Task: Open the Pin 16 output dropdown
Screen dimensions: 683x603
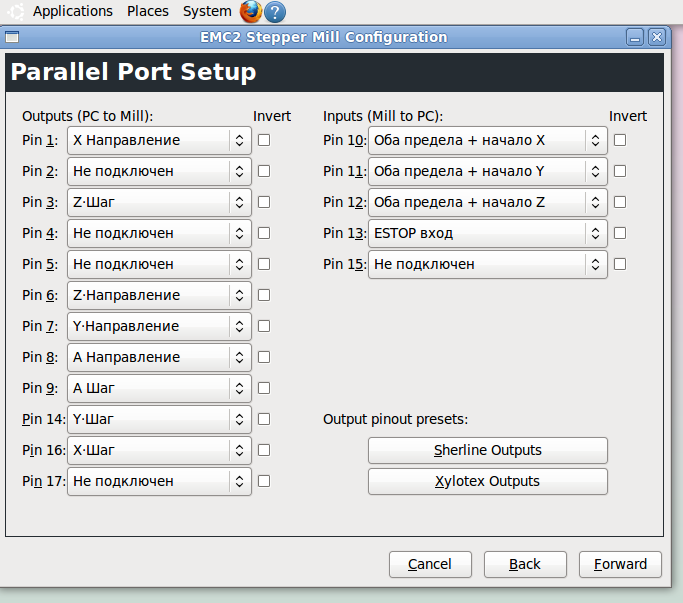Action: tap(159, 450)
